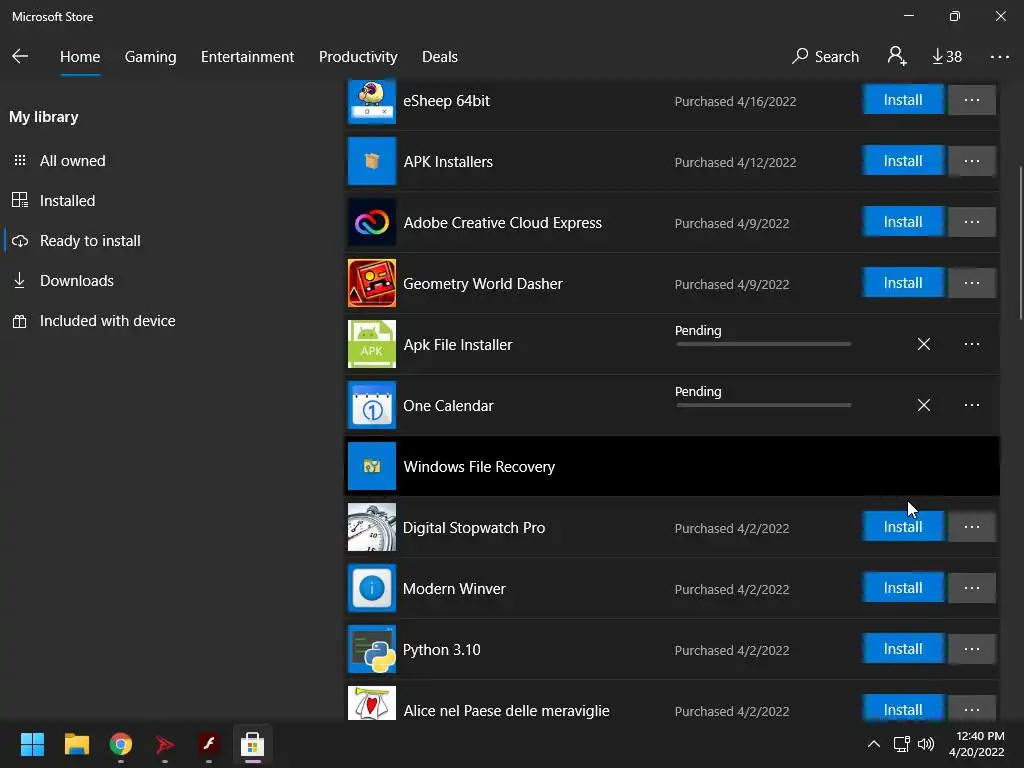Open more options for One Calendar
This screenshot has width=1024, height=768.
point(972,405)
